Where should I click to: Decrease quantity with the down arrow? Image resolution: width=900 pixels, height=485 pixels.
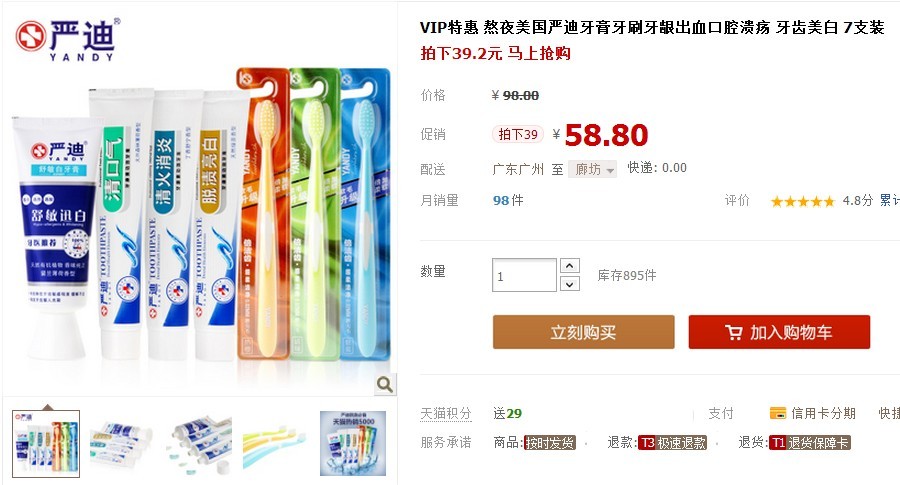569,284
